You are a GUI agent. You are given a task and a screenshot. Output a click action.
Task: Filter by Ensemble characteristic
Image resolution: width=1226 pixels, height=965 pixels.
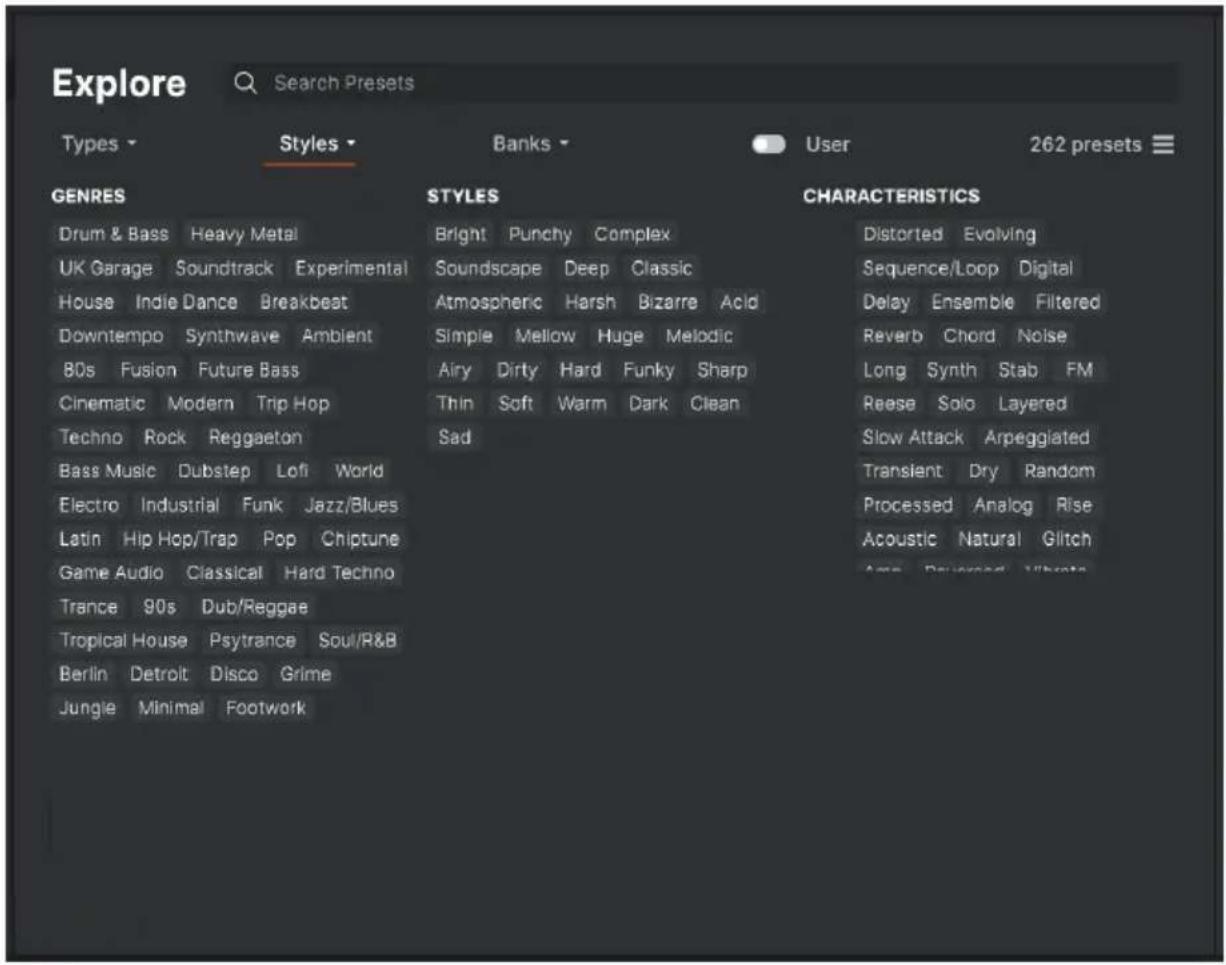coord(973,302)
